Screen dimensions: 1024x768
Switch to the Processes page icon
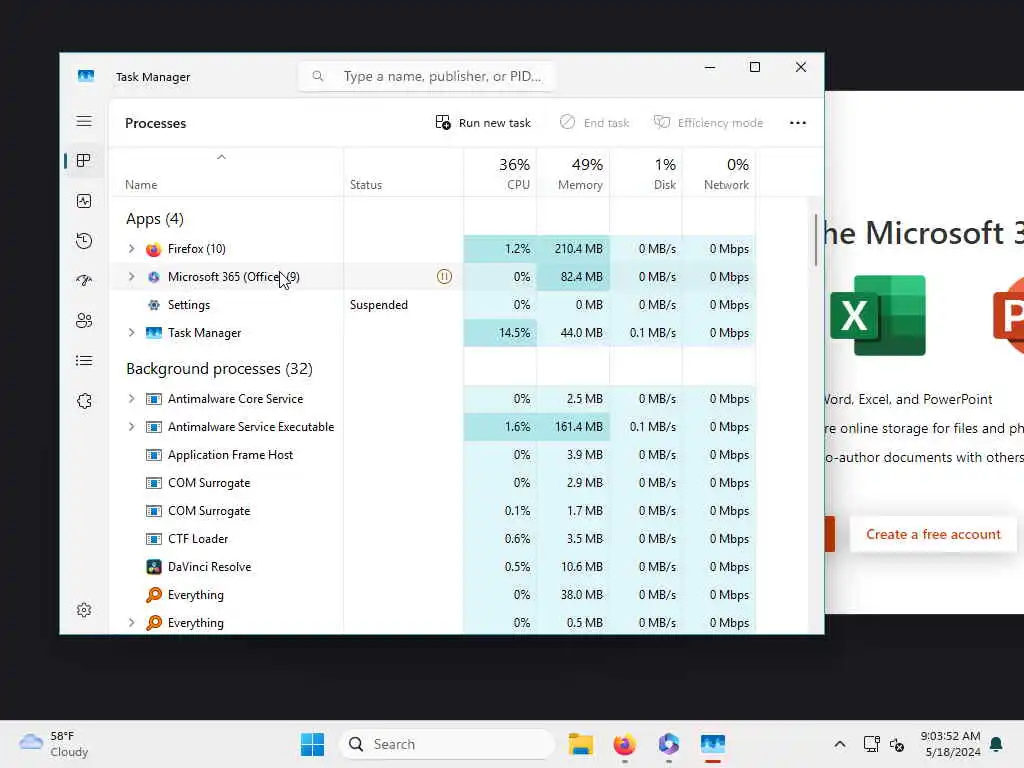coord(84,161)
